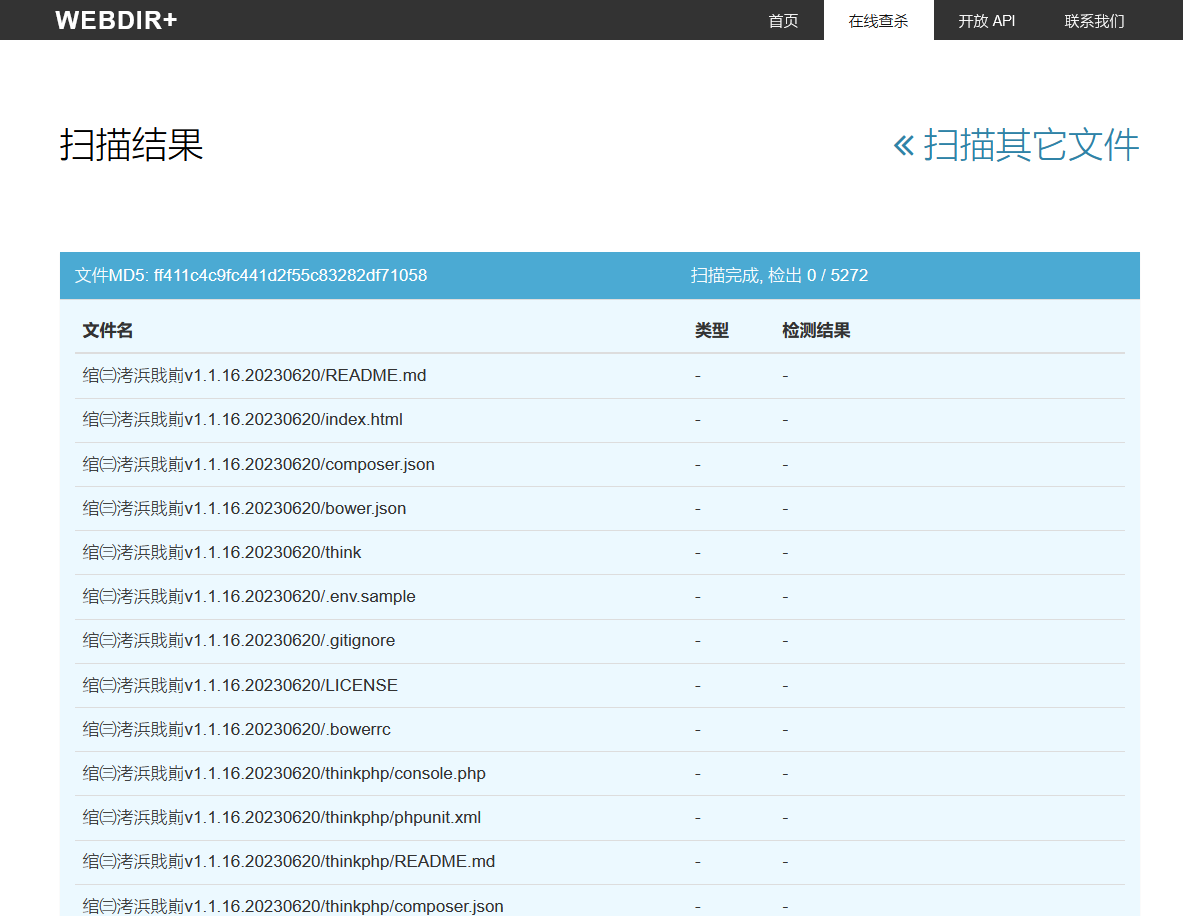Open the 联系我们 navigation link
This screenshot has width=1183, height=916.
[1094, 21]
